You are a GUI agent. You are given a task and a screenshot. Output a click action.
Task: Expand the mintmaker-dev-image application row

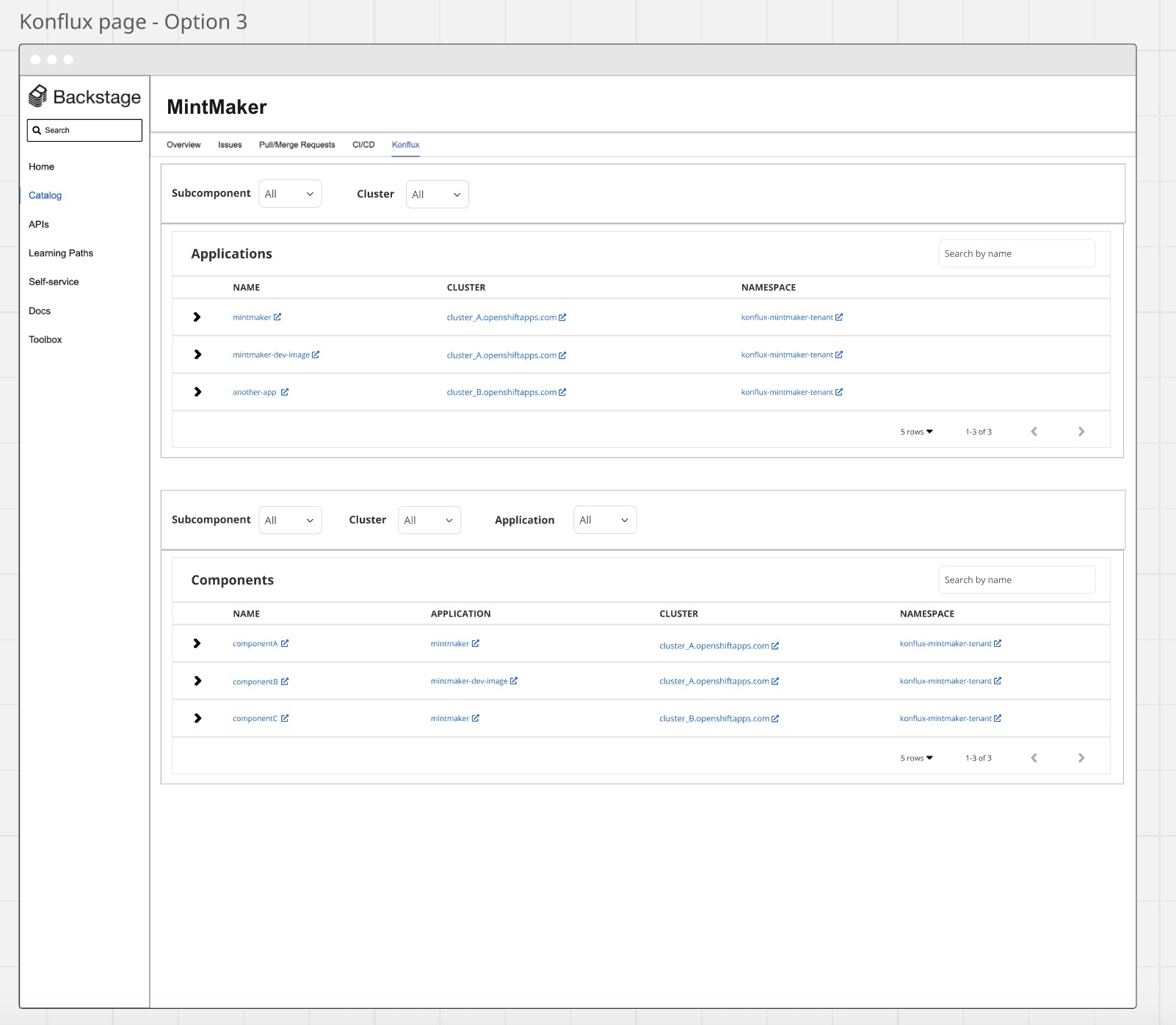(x=197, y=355)
